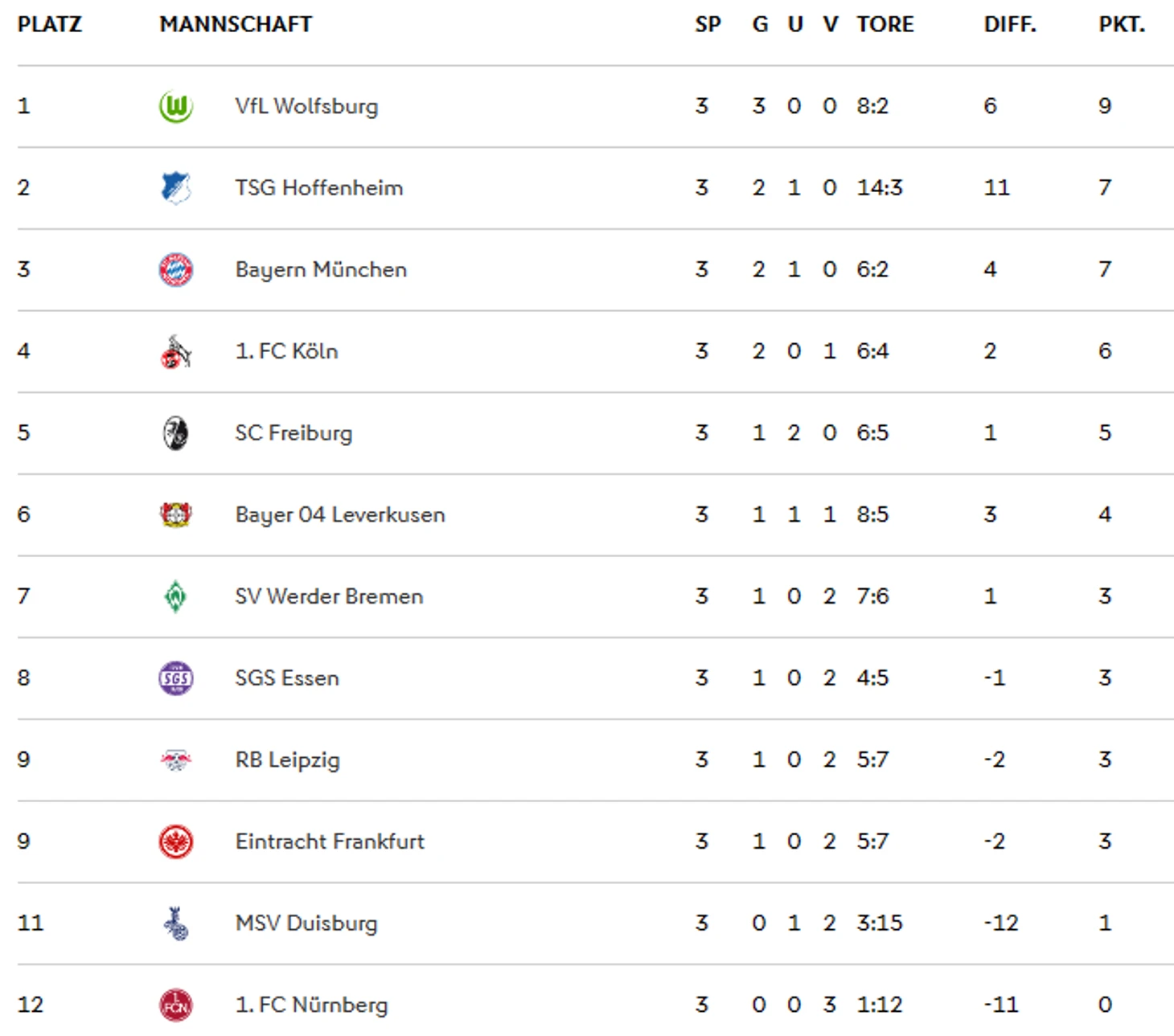Open the Eintracht Frankfurt eagle logo
The image size is (1174, 1036).
coord(175,841)
